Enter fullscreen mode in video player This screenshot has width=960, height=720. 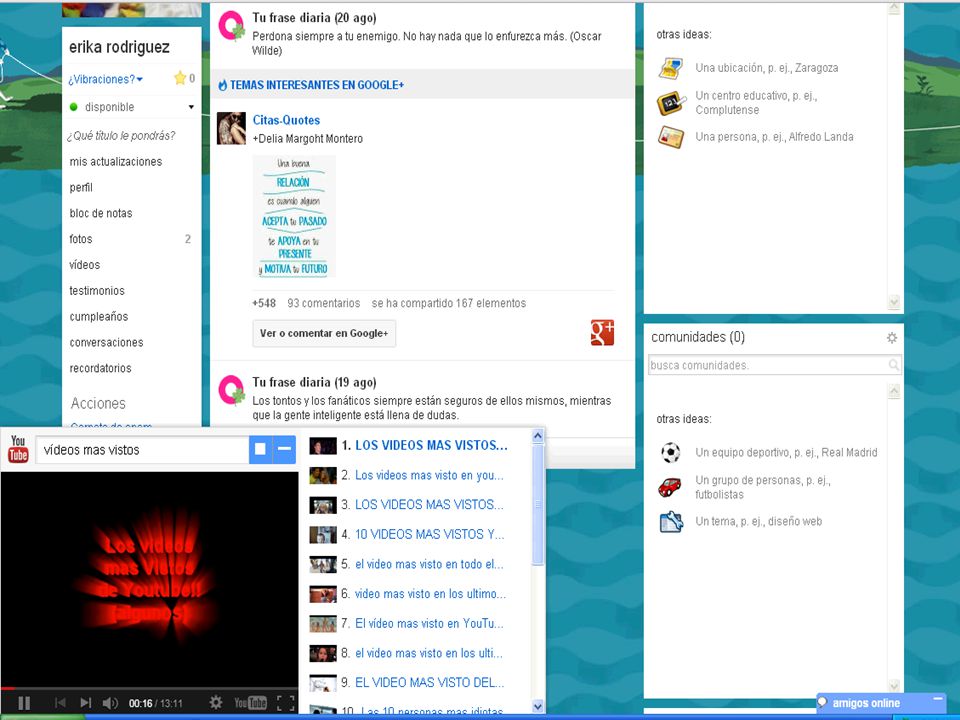coord(285,703)
